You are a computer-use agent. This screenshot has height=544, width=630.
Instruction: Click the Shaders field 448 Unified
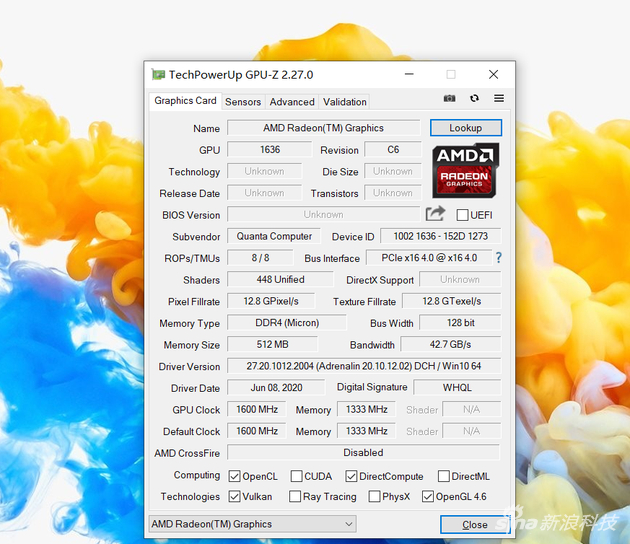(x=280, y=279)
